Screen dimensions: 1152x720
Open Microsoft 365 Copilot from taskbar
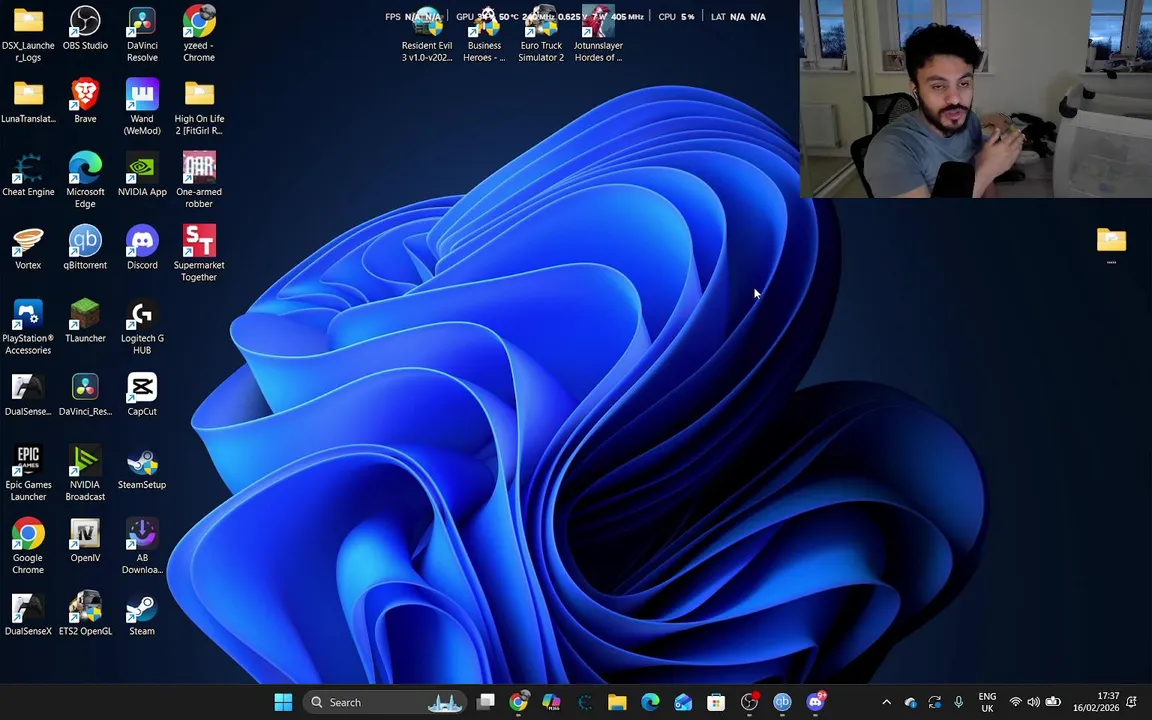(551, 702)
